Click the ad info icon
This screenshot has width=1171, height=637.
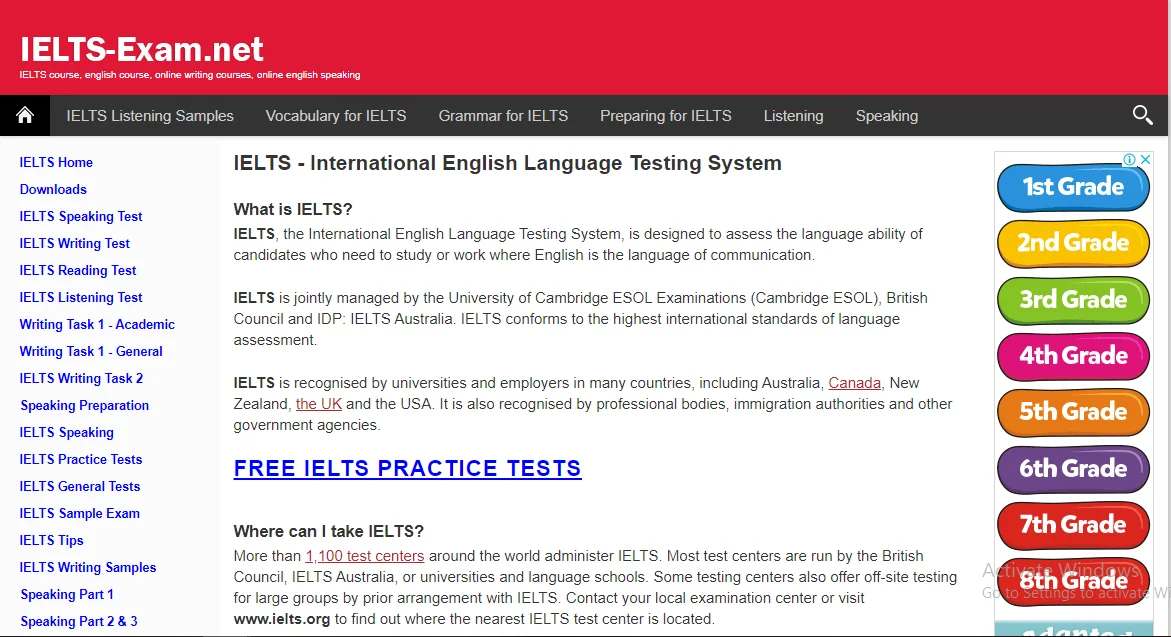pos(1129,160)
